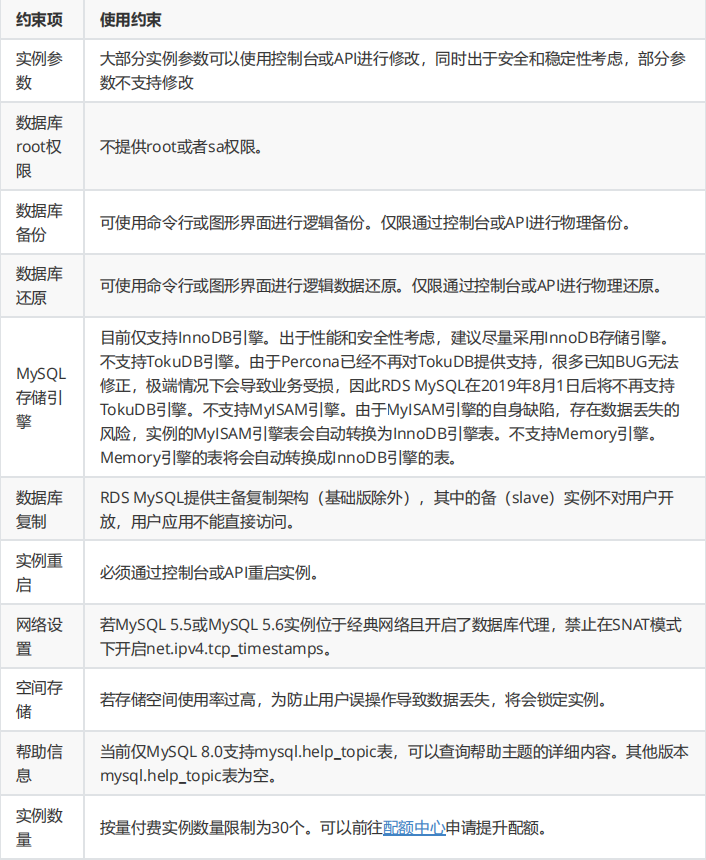Click the 帮助信息 row label
This screenshot has height=860, width=706.
click(x=39, y=763)
